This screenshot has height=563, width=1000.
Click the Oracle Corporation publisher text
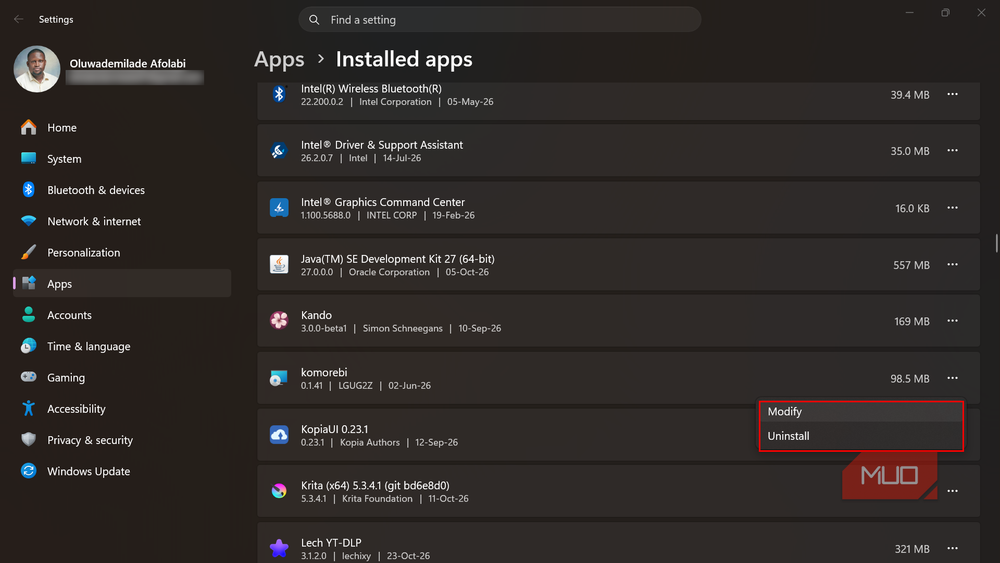click(389, 272)
